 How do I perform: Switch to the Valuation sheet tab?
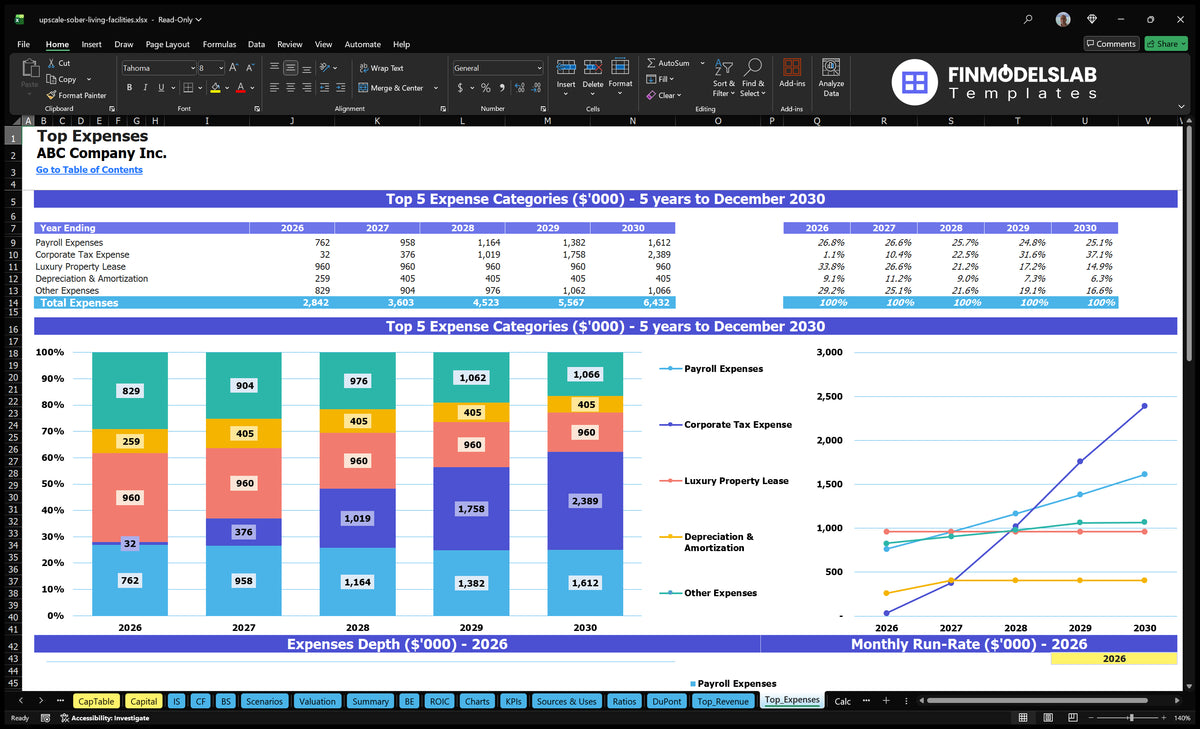[317, 701]
